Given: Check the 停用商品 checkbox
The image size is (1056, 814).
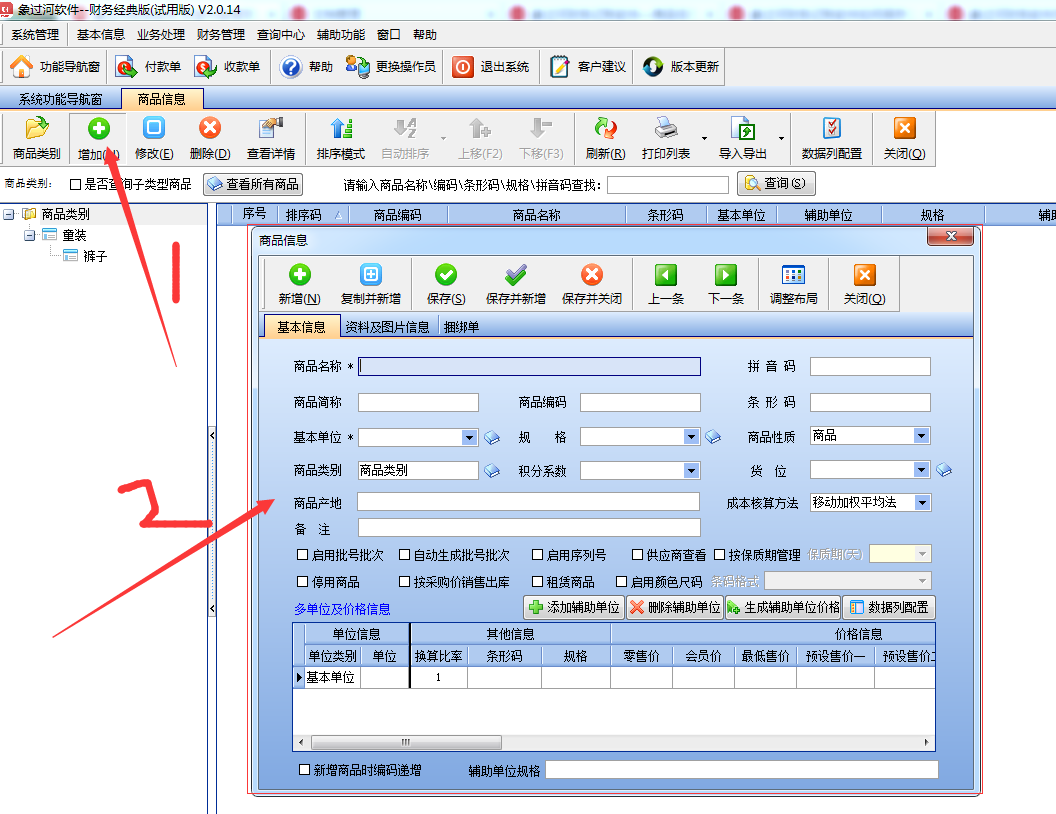Looking at the screenshot, I should click(302, 582).
